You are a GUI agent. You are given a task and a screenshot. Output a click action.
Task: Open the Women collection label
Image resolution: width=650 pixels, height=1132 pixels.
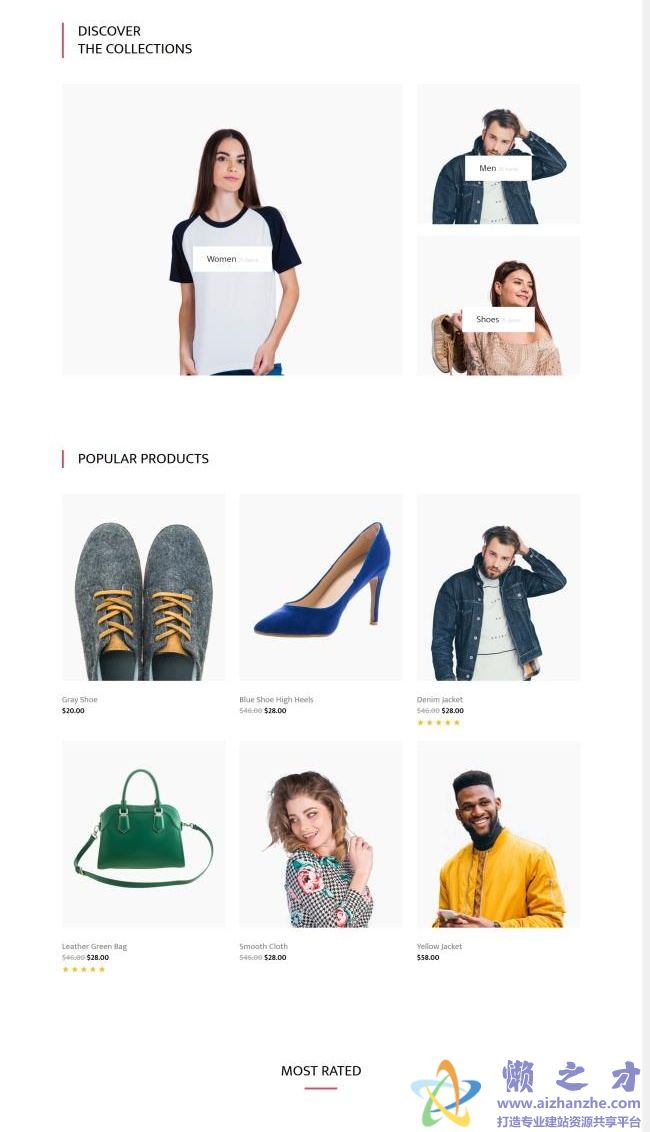coord(232,259)
